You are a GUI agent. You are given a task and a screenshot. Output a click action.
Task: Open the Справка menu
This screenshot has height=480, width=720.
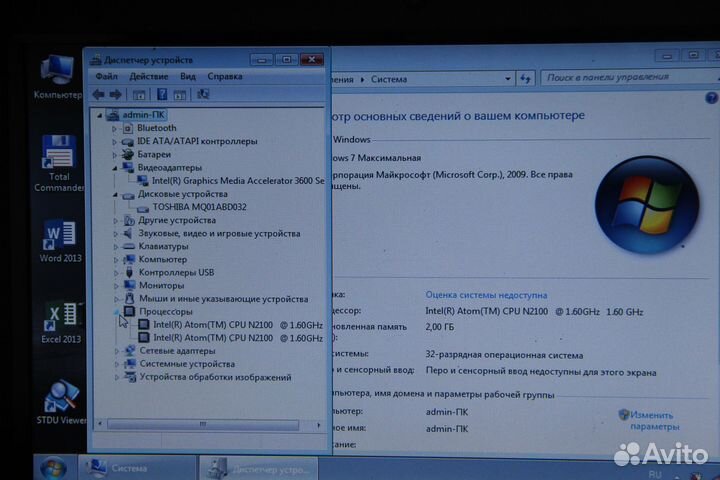225,76
